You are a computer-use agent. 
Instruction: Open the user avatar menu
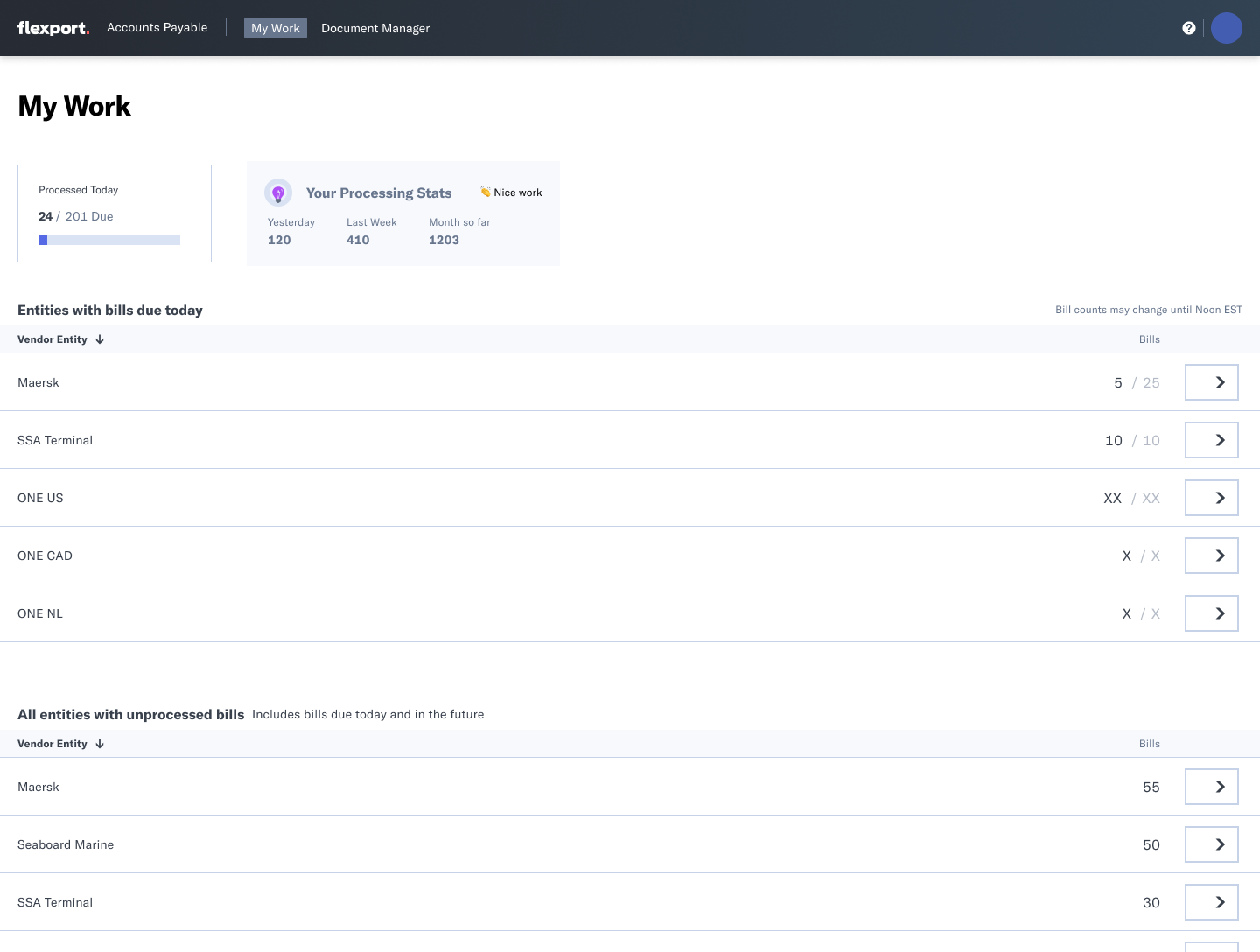pyautogui.click(x=1227, y=28)
